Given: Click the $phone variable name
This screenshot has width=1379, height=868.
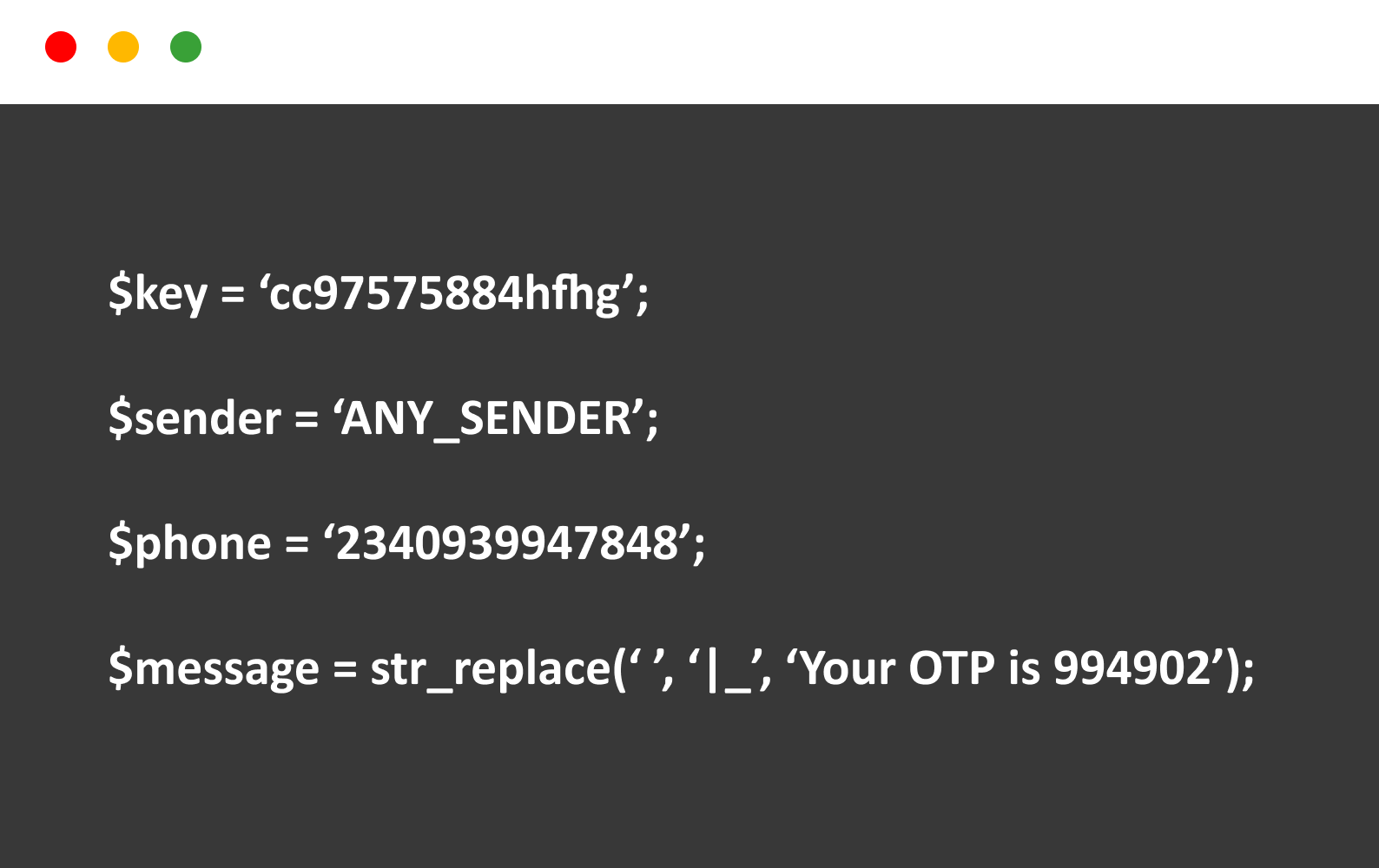Looking at the screenshot, I should 189,543.
